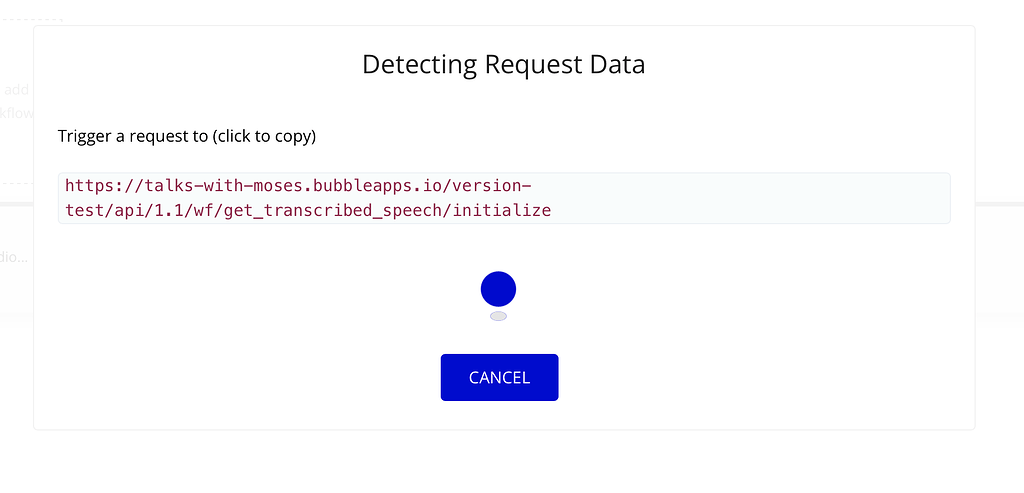Click the gray shadow under the loader
The image size is (1024, 493).
[x=498, y=316]
